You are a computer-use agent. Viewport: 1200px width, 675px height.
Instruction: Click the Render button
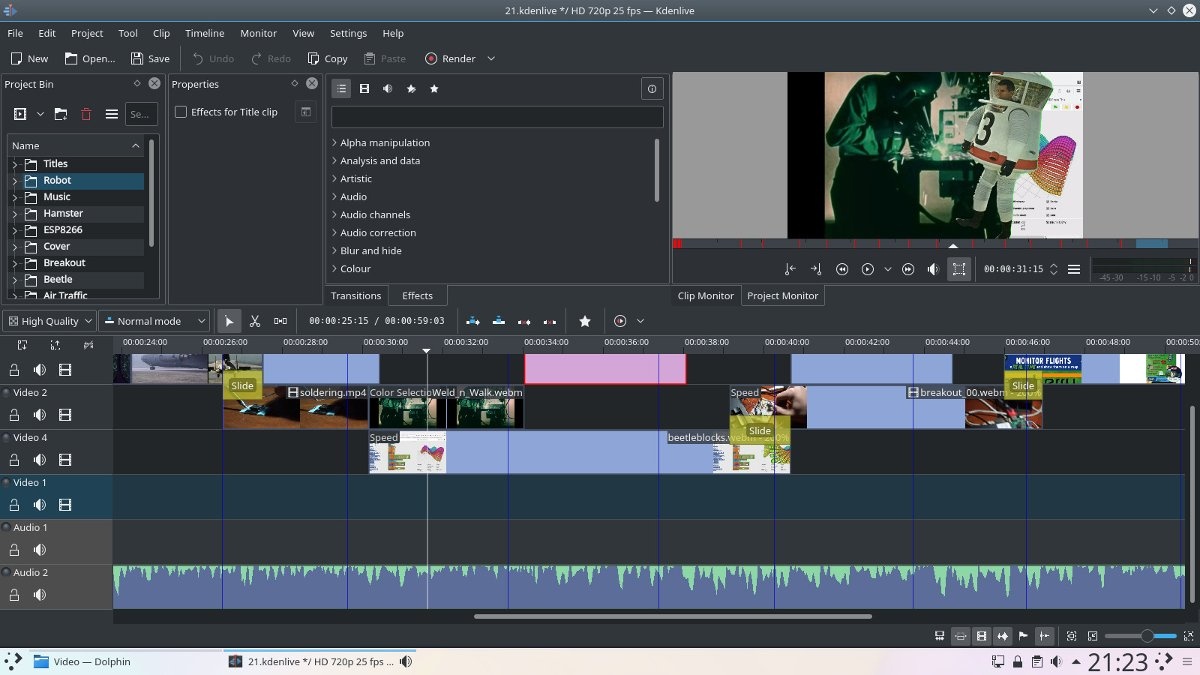tap(450, 59)
